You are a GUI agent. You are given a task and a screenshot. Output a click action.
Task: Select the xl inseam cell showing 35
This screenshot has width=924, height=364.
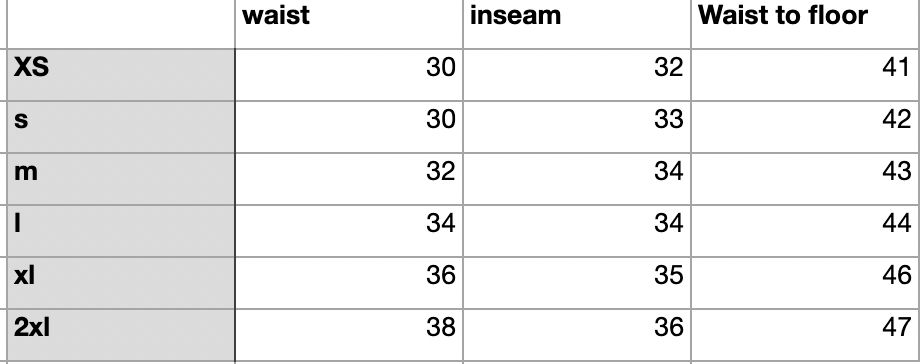(x=577, y=282)
